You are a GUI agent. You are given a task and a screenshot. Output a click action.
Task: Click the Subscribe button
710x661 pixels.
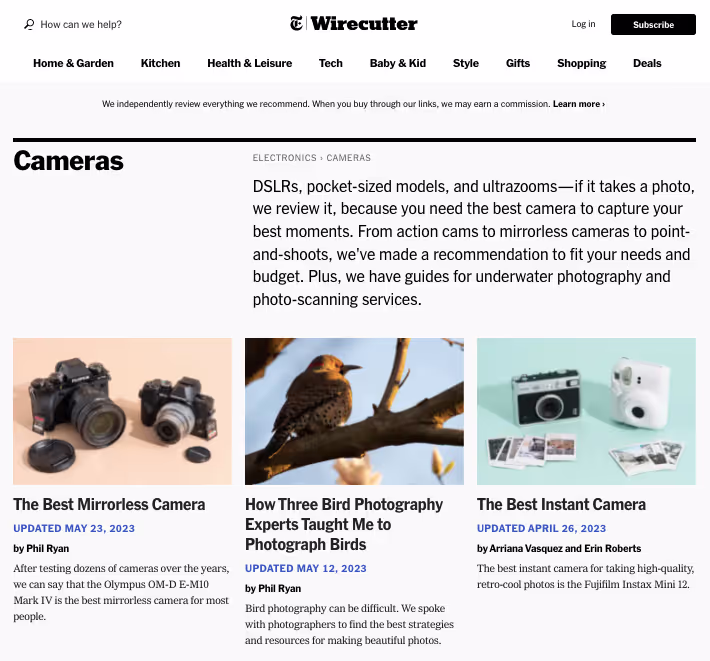[x=653, y=24]
